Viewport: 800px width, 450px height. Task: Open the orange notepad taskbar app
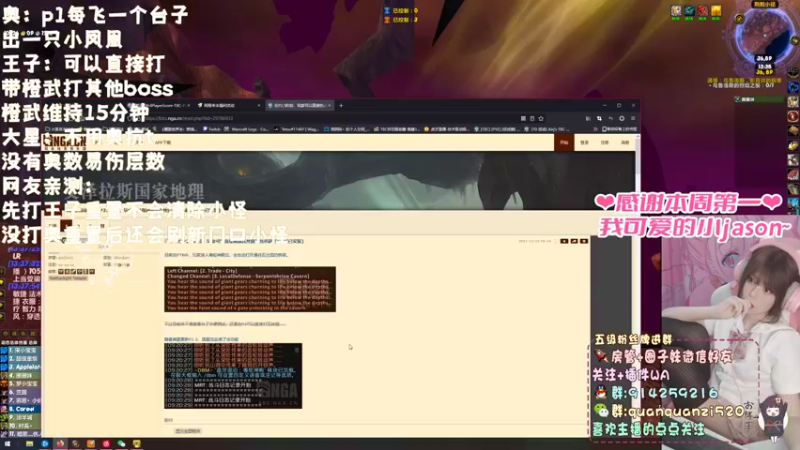[x=91, y=444]
